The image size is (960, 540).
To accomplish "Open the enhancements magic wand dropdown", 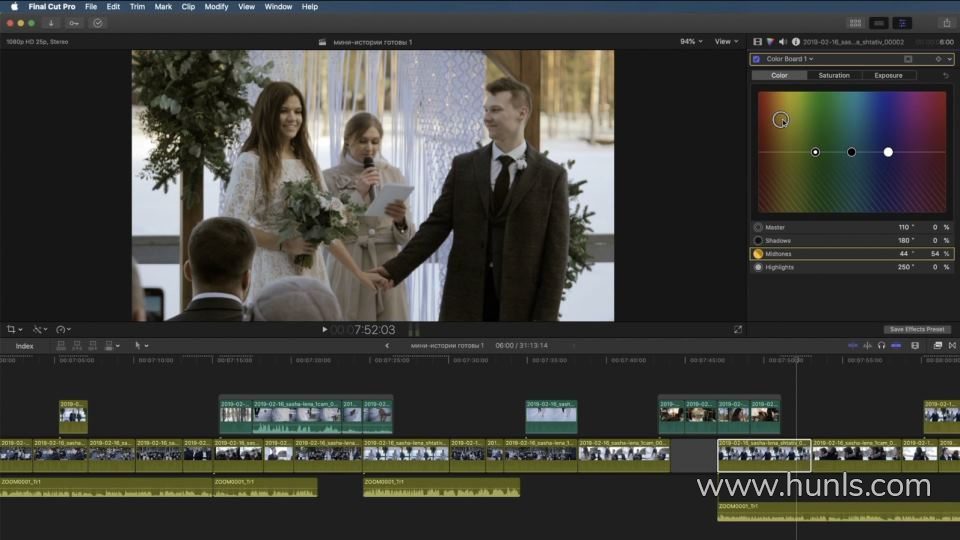I will pyautogui.click(x=40, y=329).
